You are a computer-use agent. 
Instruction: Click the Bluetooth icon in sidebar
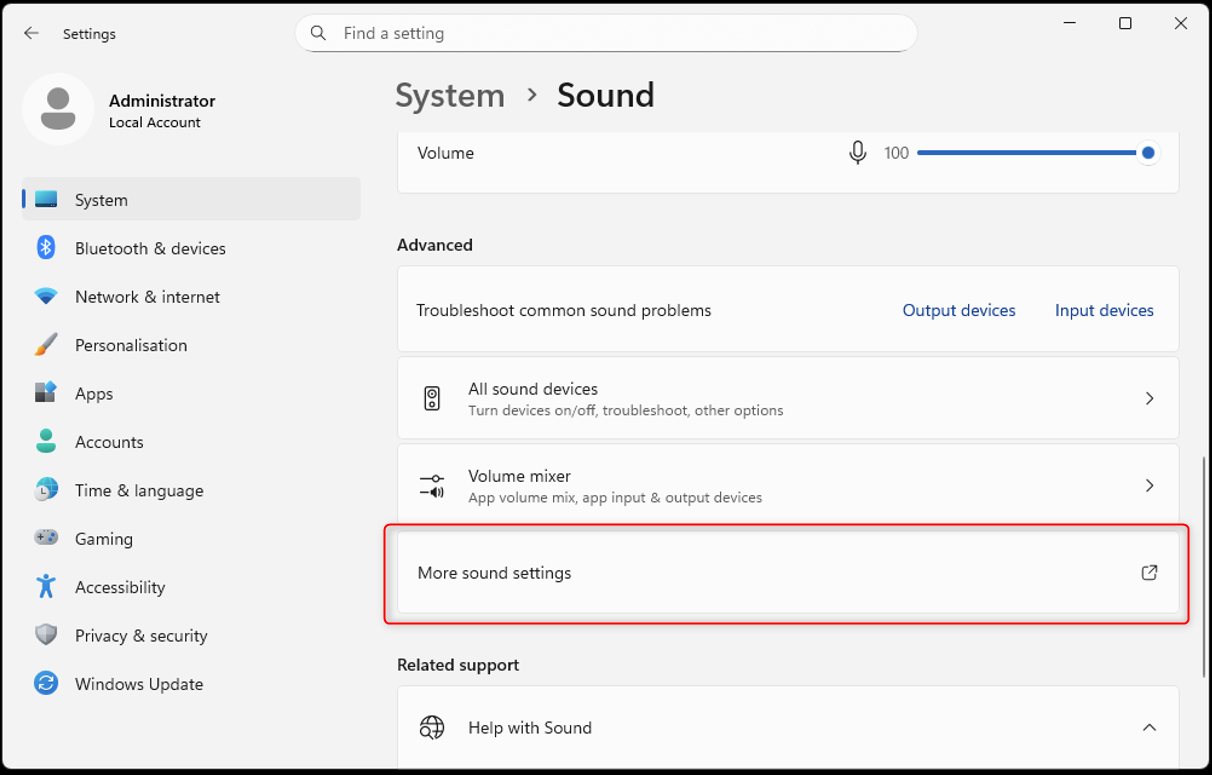(46, 248)
